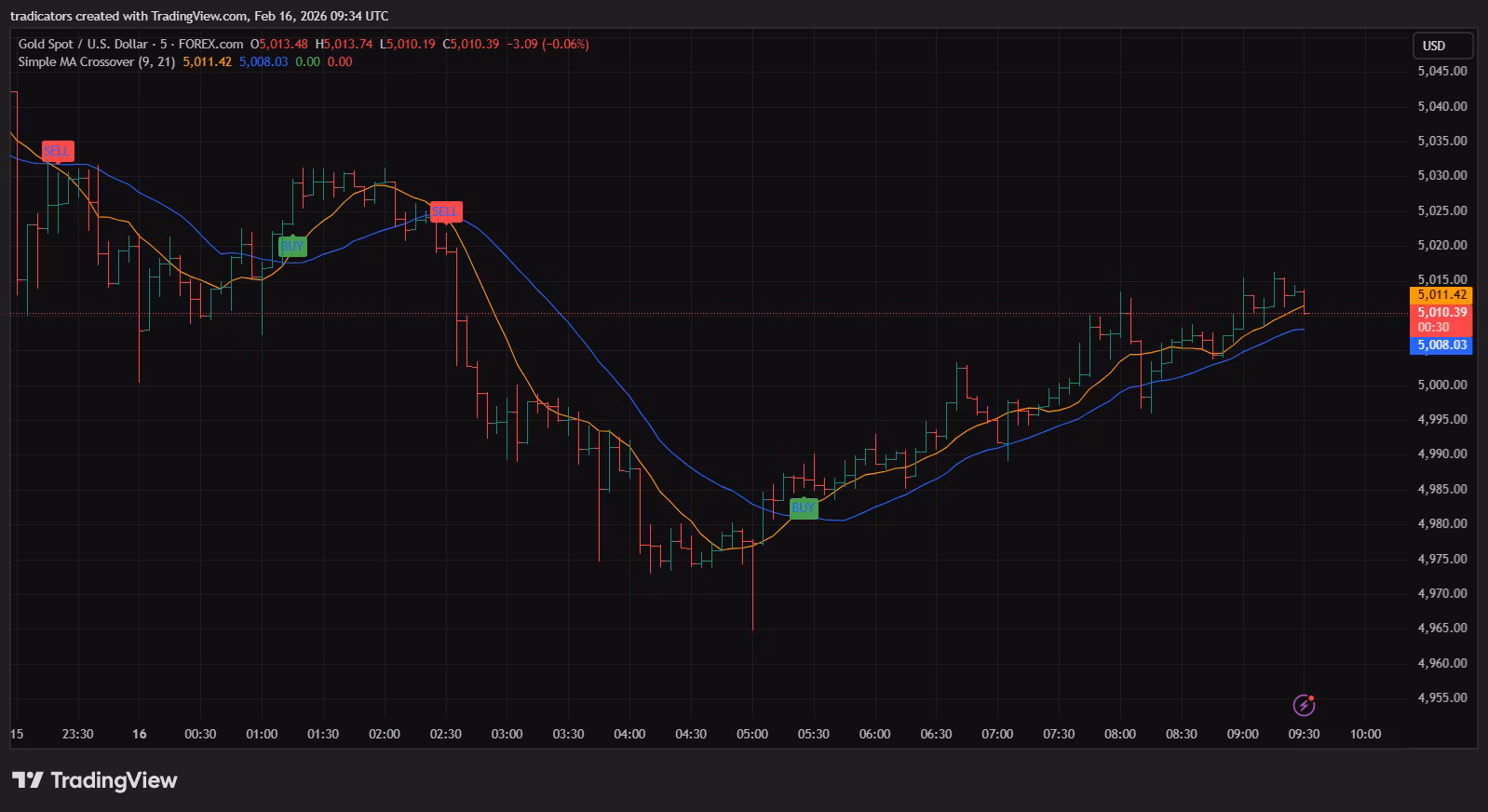Click the 4,955.00 label on price scale

click(1441, 697)
